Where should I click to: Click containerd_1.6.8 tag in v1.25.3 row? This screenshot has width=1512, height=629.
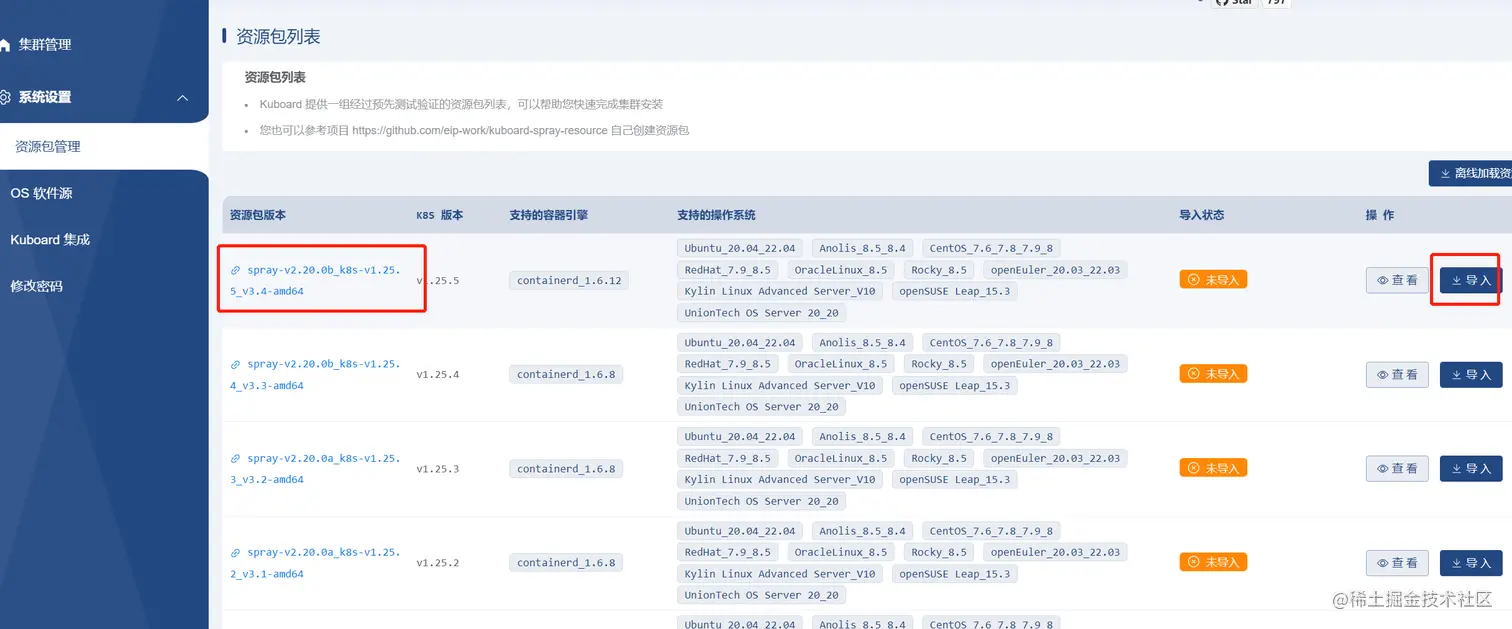click(x=566, y=469)
